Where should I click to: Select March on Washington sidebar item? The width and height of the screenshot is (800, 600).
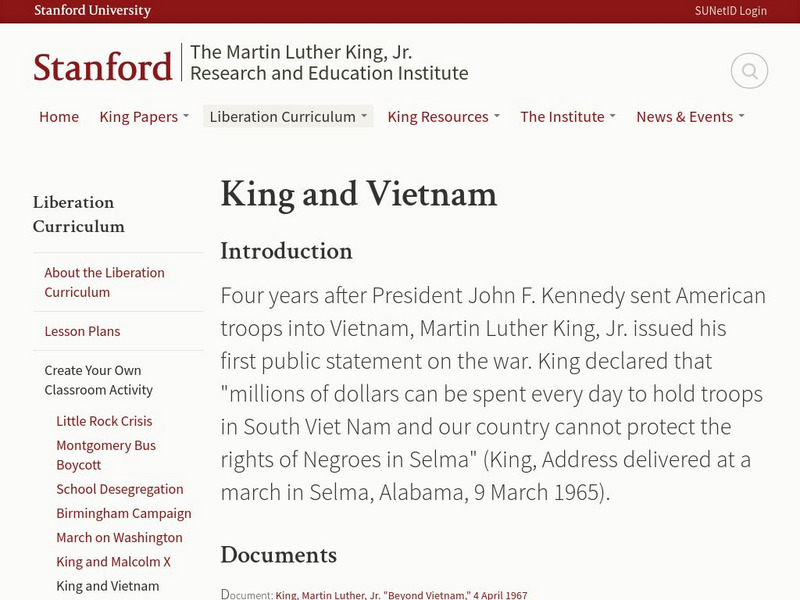[x=119, y=537]
